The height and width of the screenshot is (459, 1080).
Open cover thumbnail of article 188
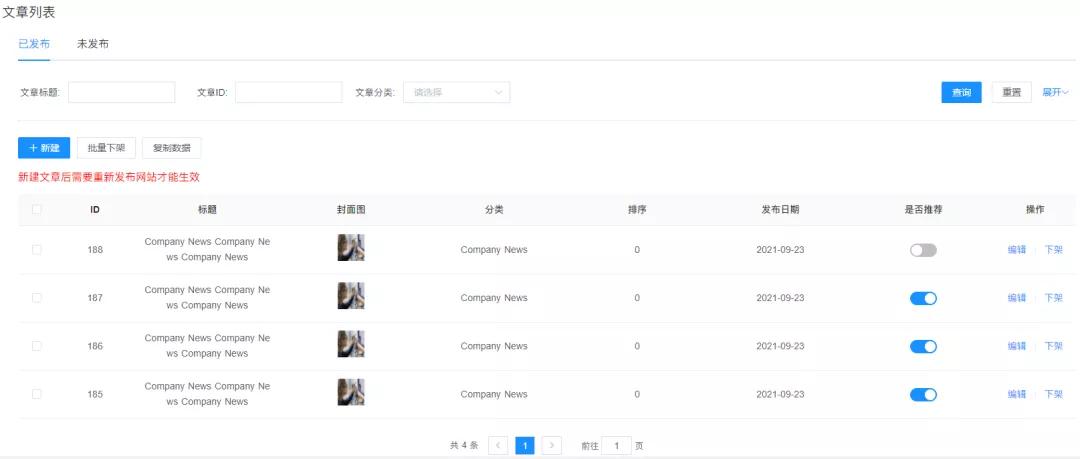351,247
